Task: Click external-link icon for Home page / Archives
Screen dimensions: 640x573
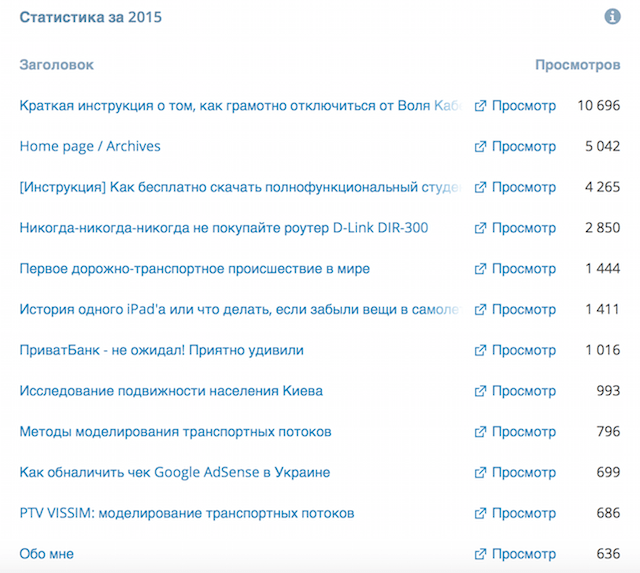Action: (480, 147)
